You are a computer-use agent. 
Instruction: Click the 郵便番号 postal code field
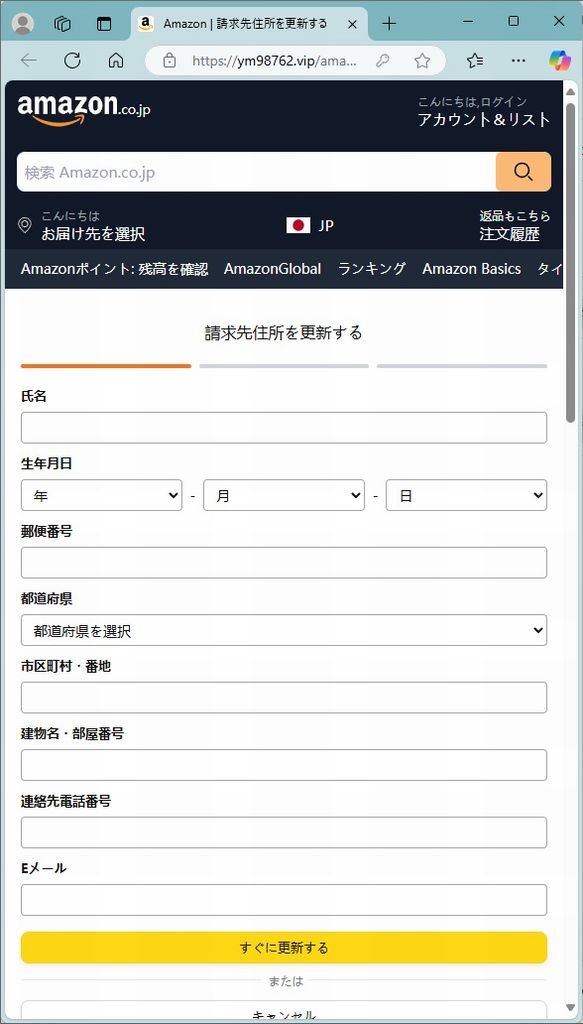284,563
